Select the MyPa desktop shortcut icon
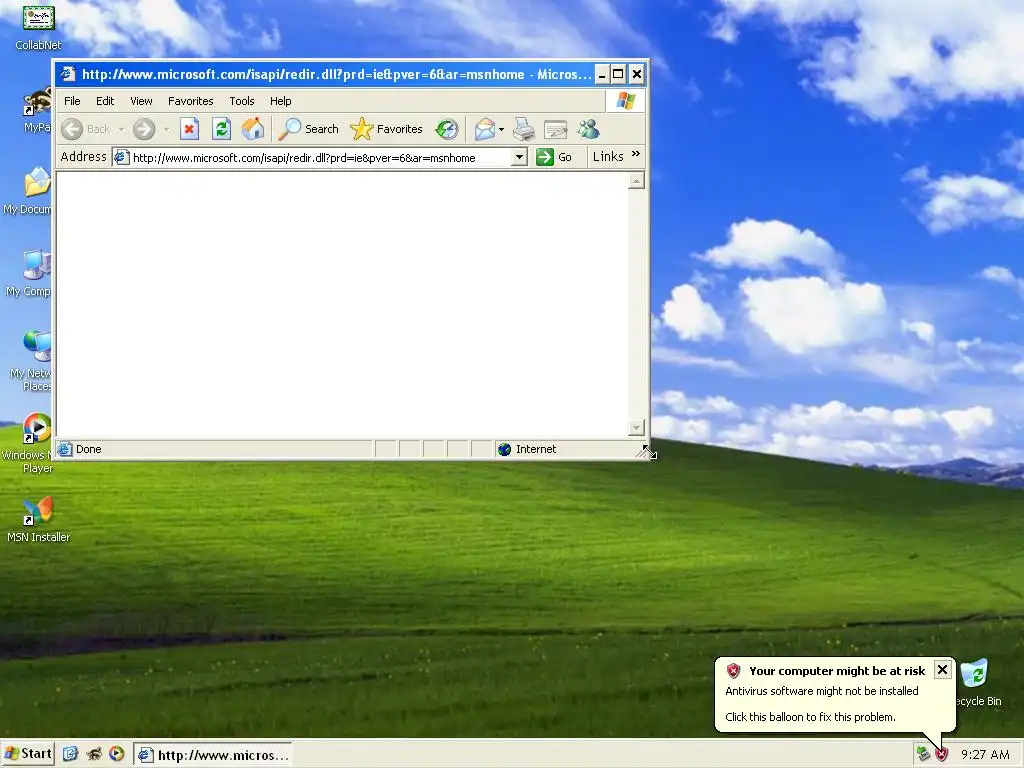 [37, 110]
